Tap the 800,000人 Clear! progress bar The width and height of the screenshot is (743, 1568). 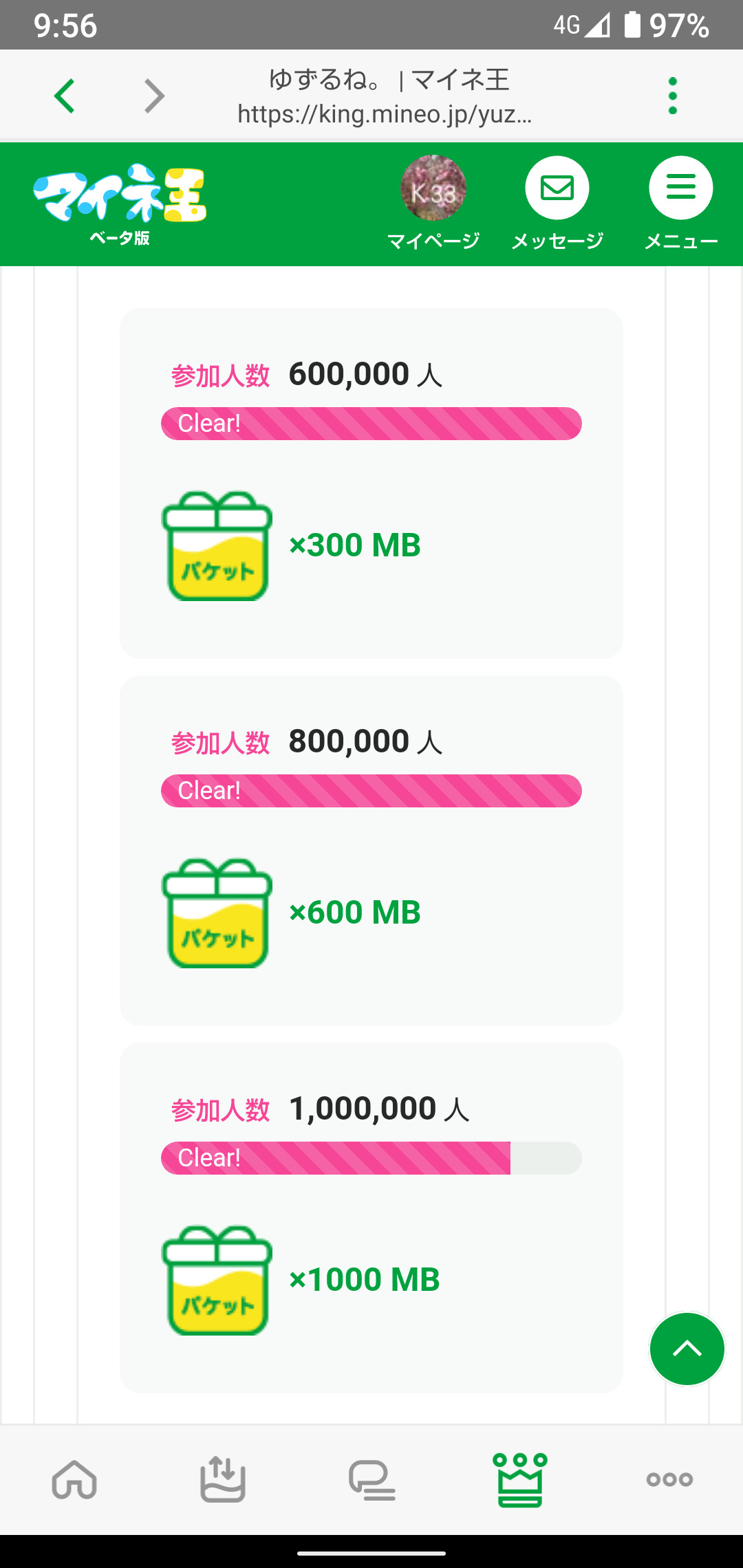[371, 791]
